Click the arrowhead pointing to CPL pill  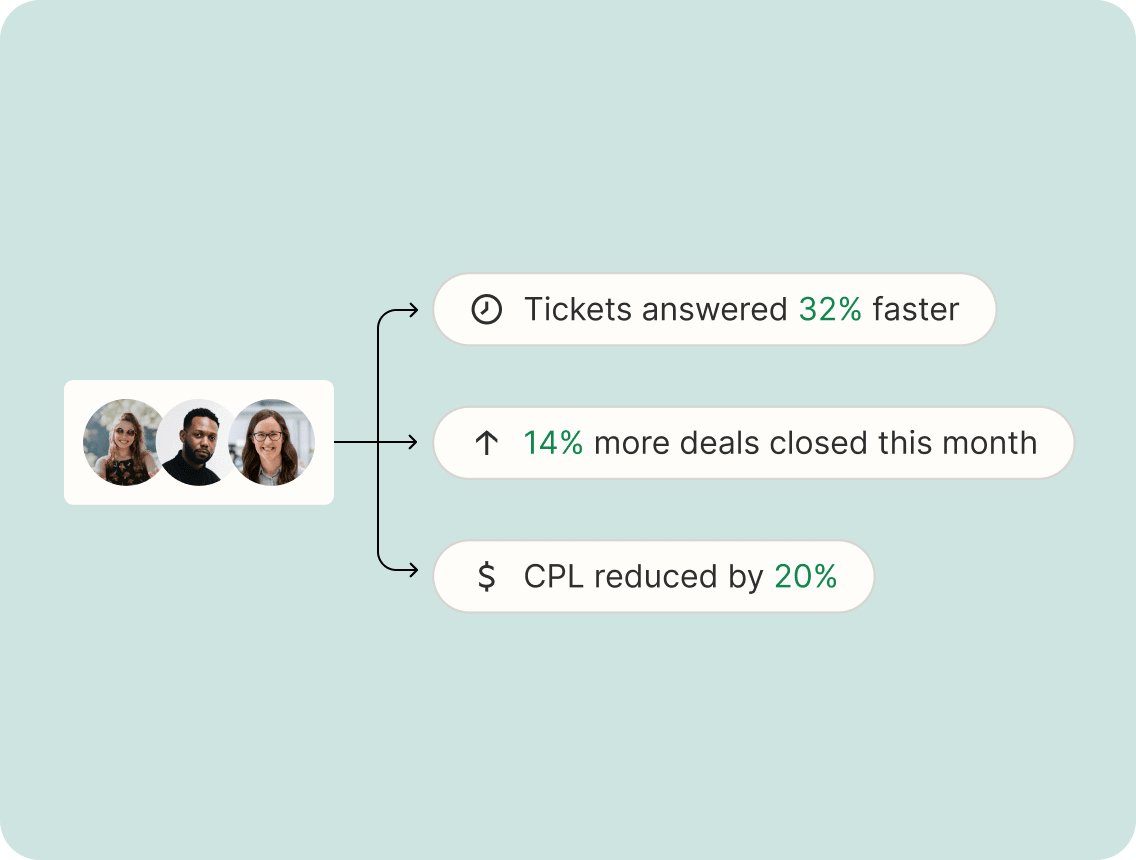[413, 571]
